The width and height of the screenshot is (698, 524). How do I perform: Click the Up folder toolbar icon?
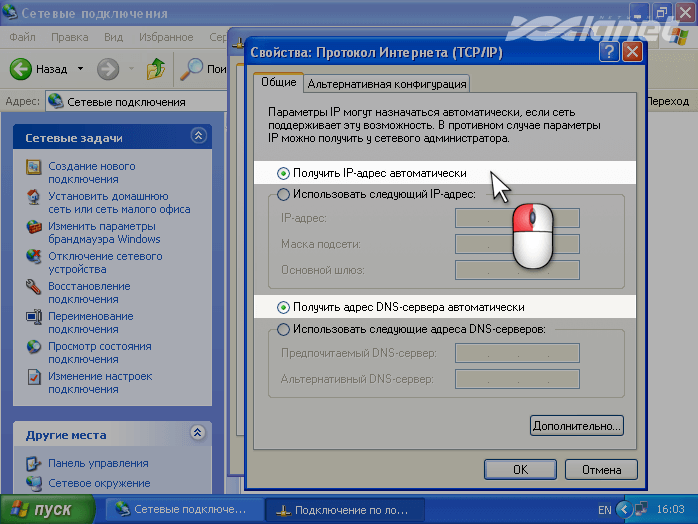pyautogui.click(x=155, y=69)
